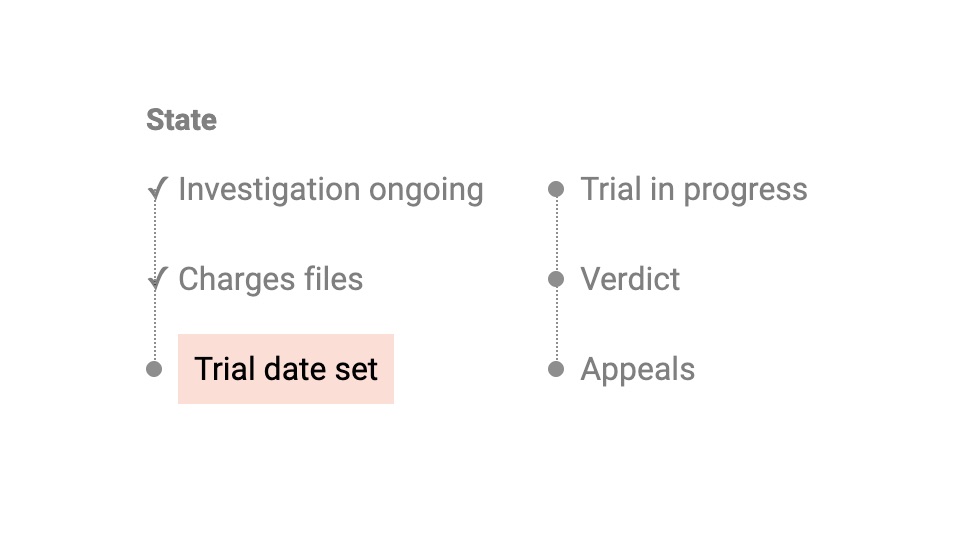Click the bullet dot before Trial date set
Viewport: 960px width, 554px height.
(x=154, y=369)
